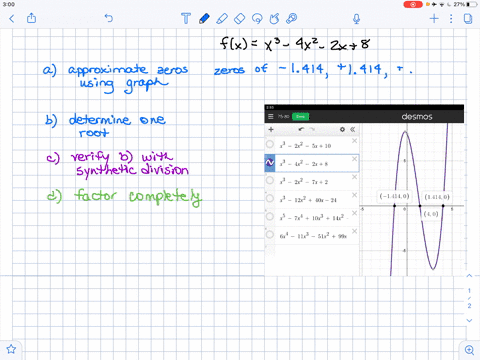Show graph for x³−2x²−5x+10
Viewport: 480px width, 360px height.
270,144
